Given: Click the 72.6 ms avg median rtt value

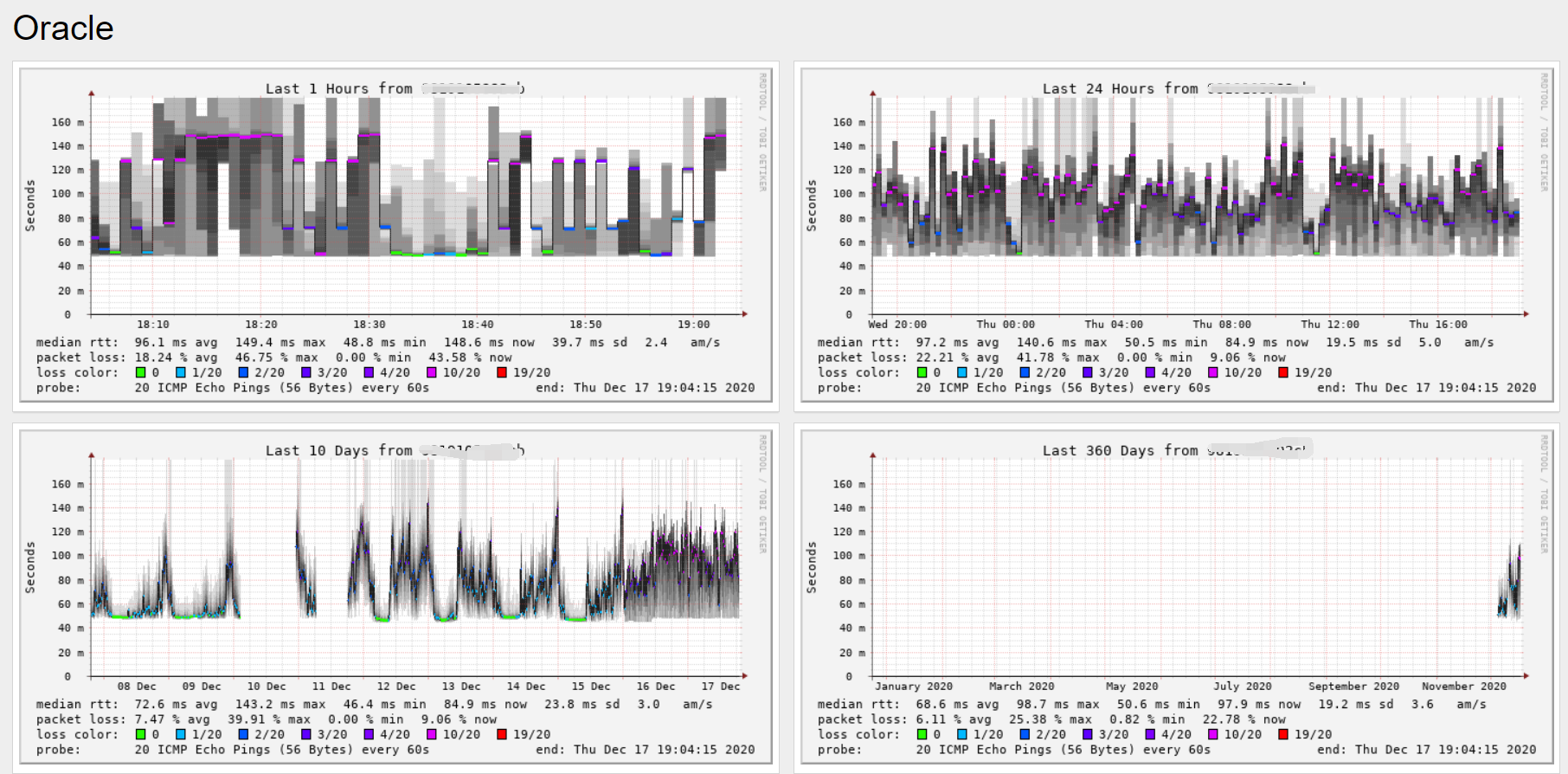Looking at the screenshot, I should [176, 704].
